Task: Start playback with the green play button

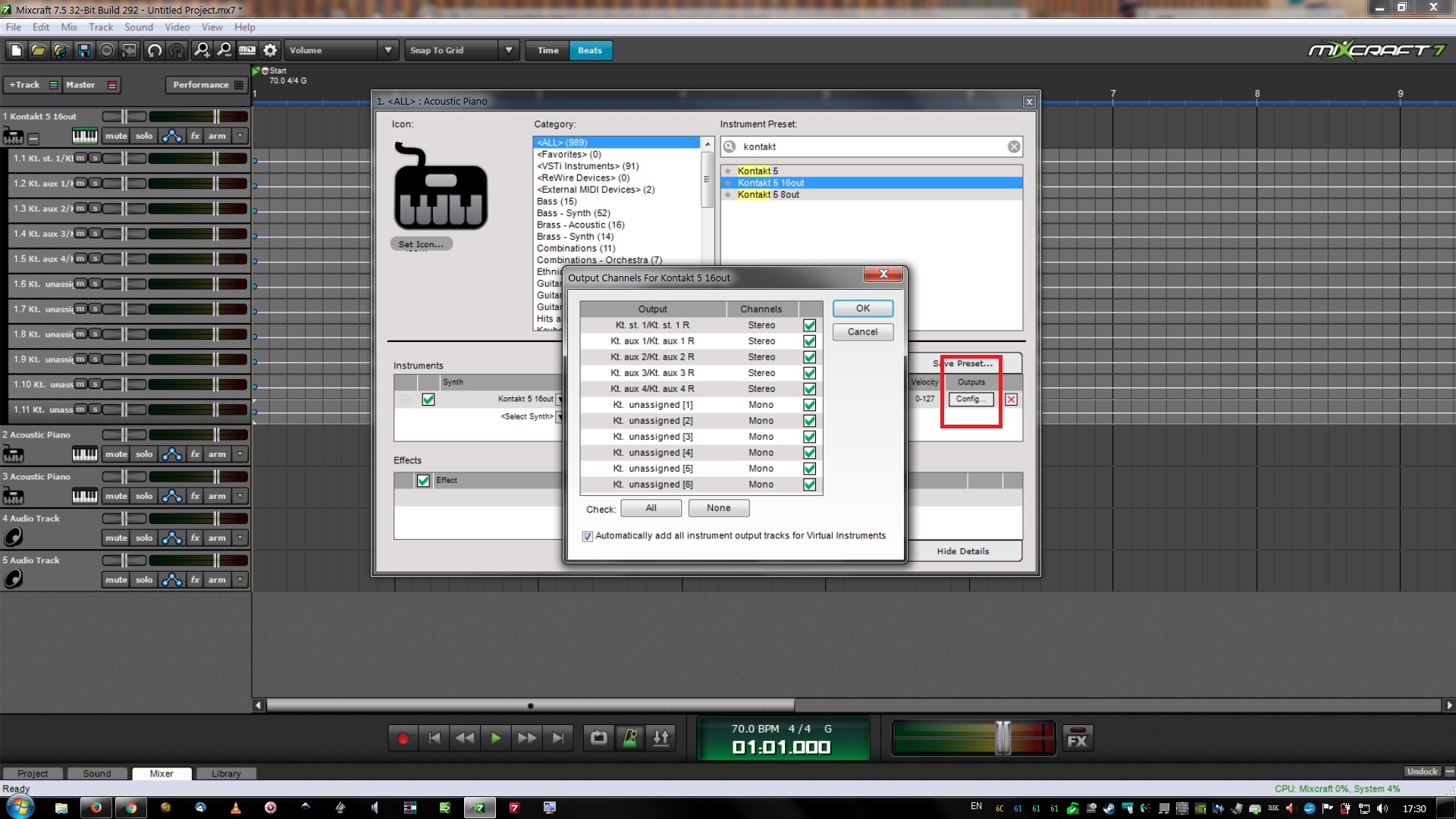Action: tap(496, 738)
